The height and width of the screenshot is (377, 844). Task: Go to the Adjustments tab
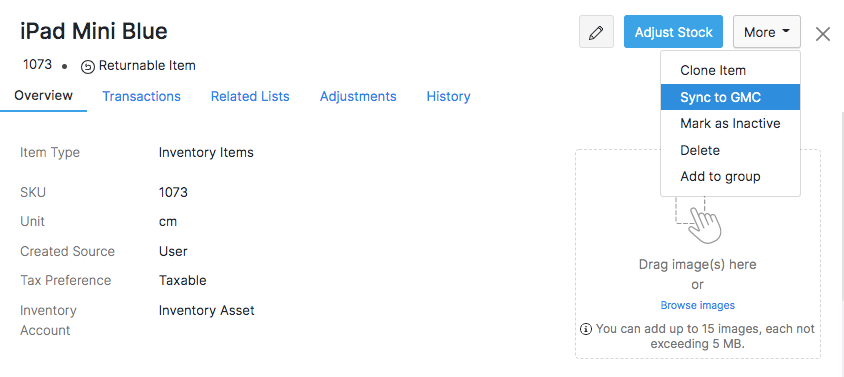(x=358, y=96)
